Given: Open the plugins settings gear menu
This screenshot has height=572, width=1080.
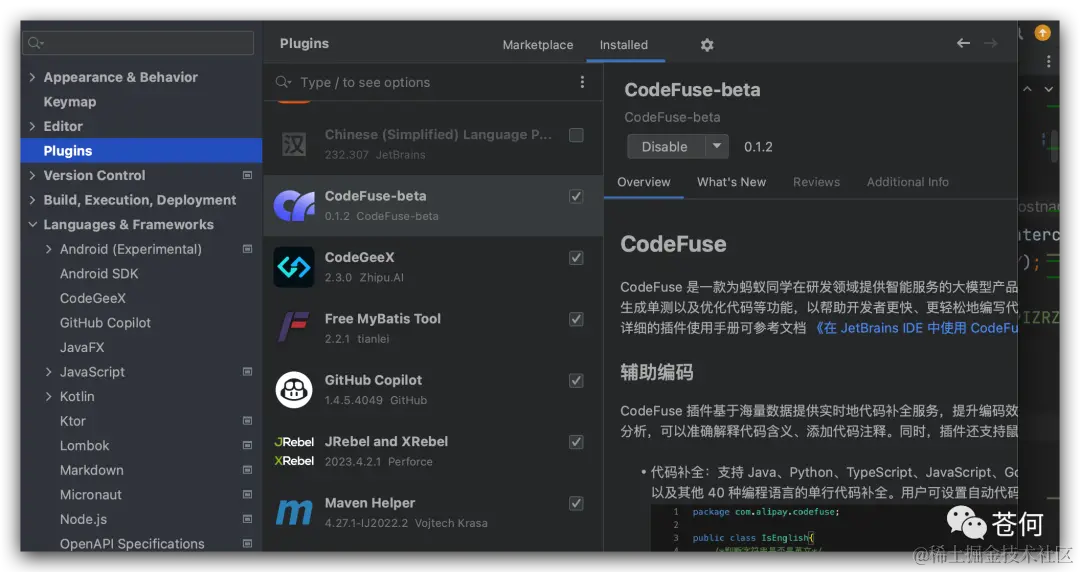Looking at the screenshot, I should click(707, 45).
